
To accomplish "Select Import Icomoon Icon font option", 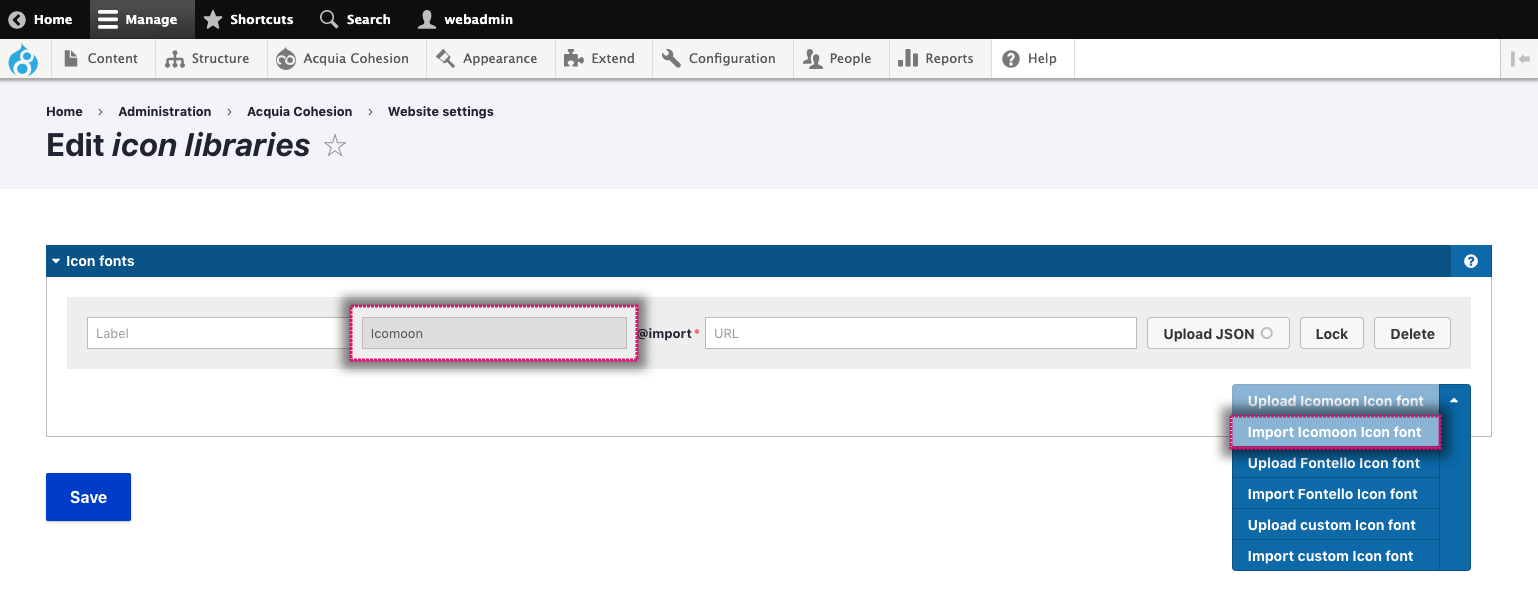I will pos(1335,432).
